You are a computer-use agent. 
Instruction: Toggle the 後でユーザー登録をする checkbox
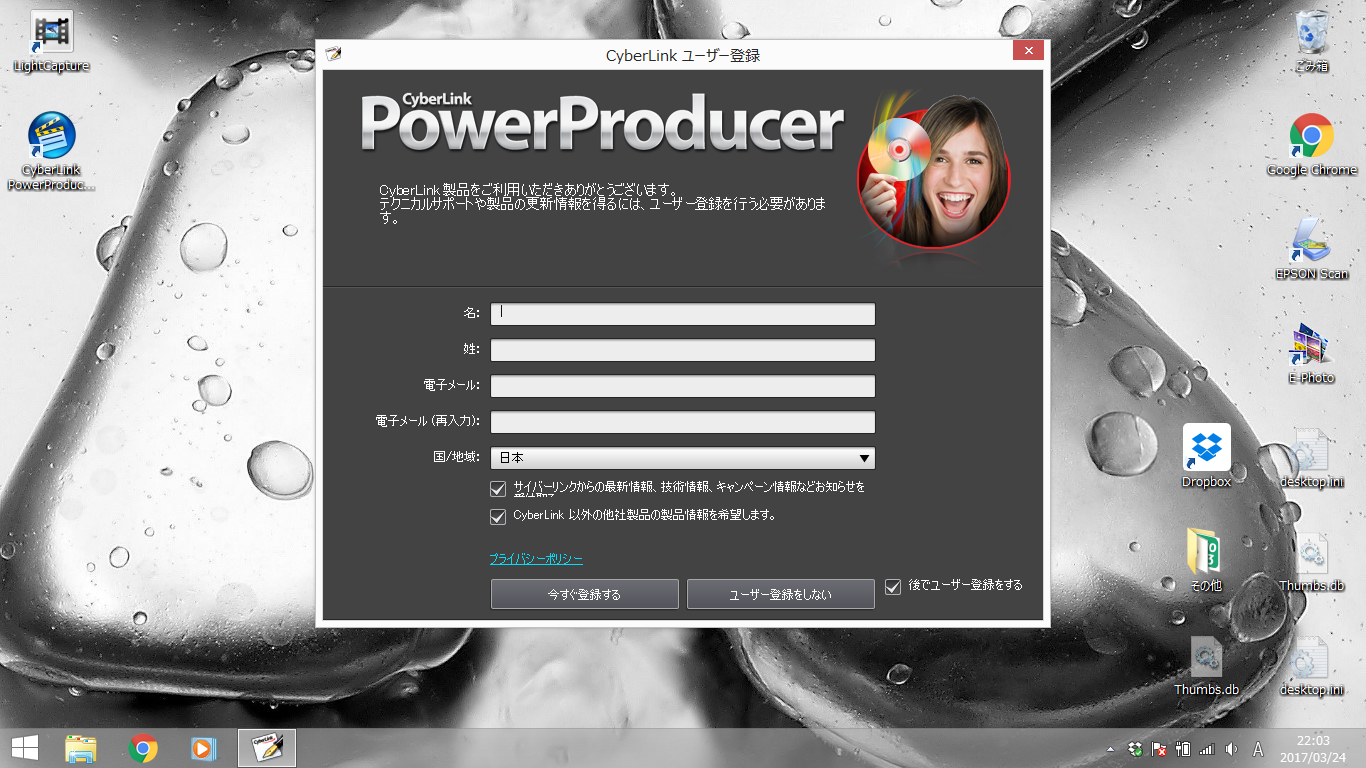click(x=894, y=587)
